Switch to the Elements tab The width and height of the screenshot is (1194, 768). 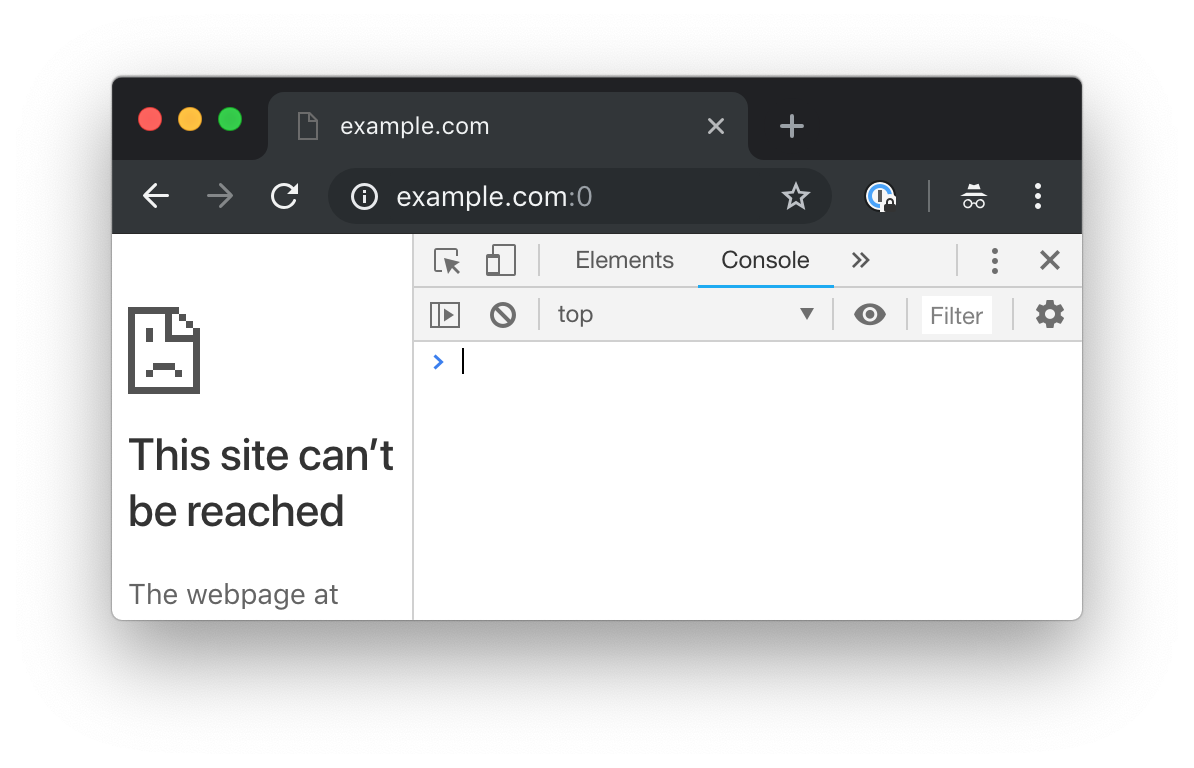(624, 260)
